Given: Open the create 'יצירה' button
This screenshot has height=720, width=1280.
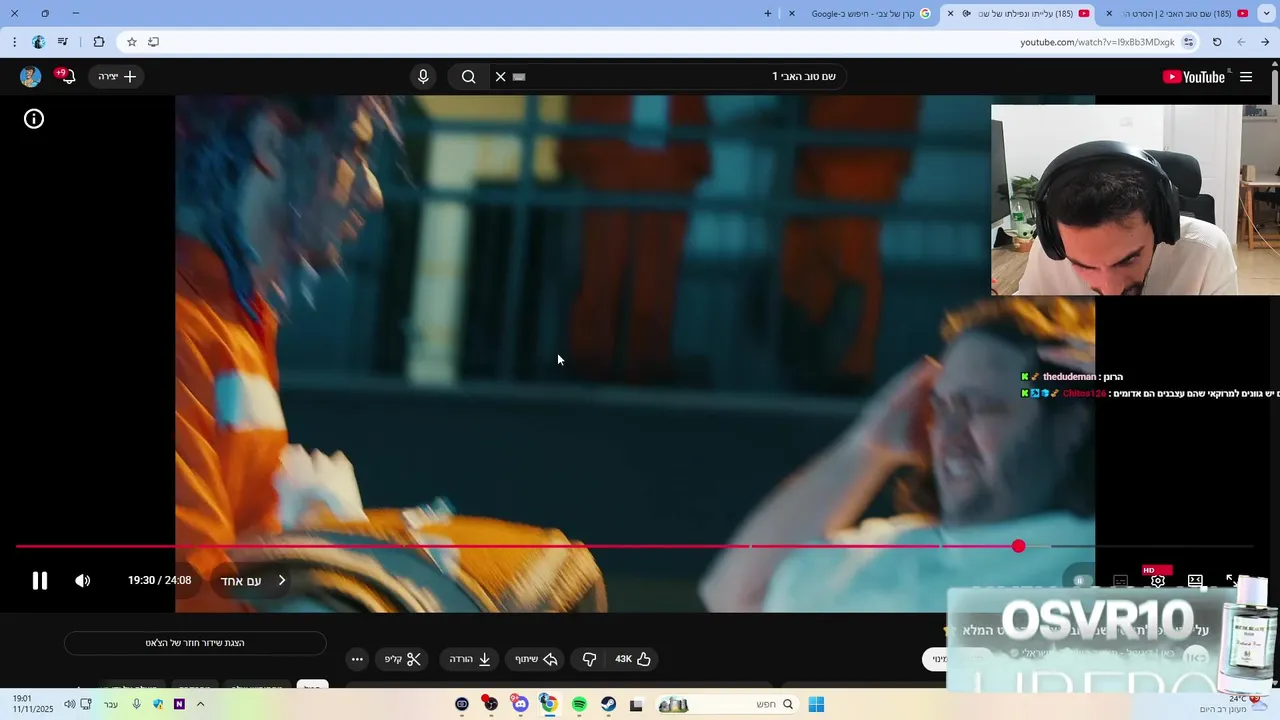Looking at the screenshot, I should pyautogui.click(x=117, y=77).
